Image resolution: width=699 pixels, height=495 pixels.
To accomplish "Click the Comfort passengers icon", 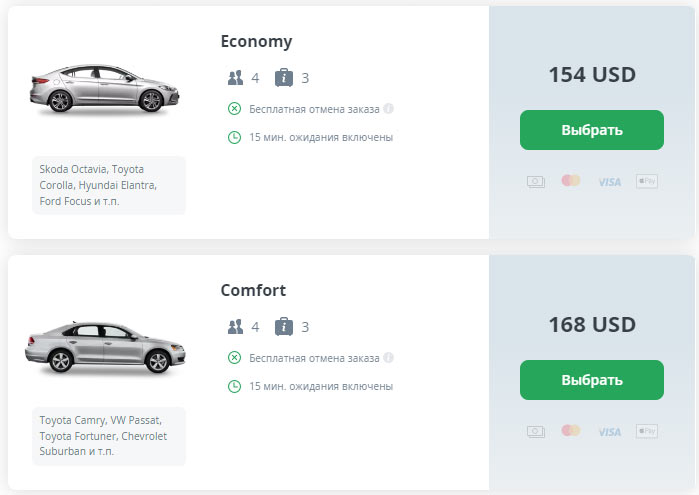I will tap(236, 327).
